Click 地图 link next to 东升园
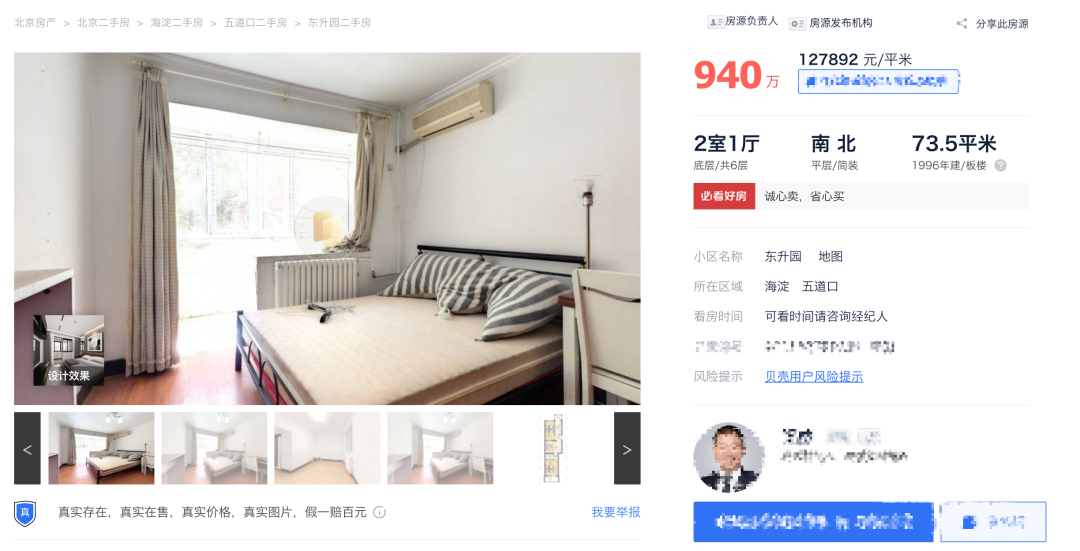This screenshot has width=1080, height=551. click(831, 256)
